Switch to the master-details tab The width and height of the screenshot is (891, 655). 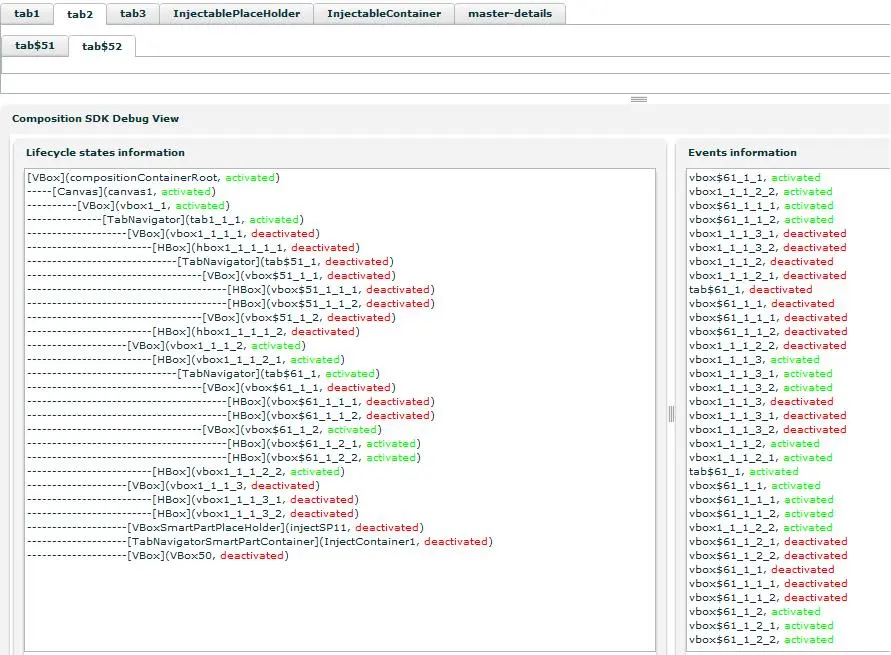(x=509, y=14)
